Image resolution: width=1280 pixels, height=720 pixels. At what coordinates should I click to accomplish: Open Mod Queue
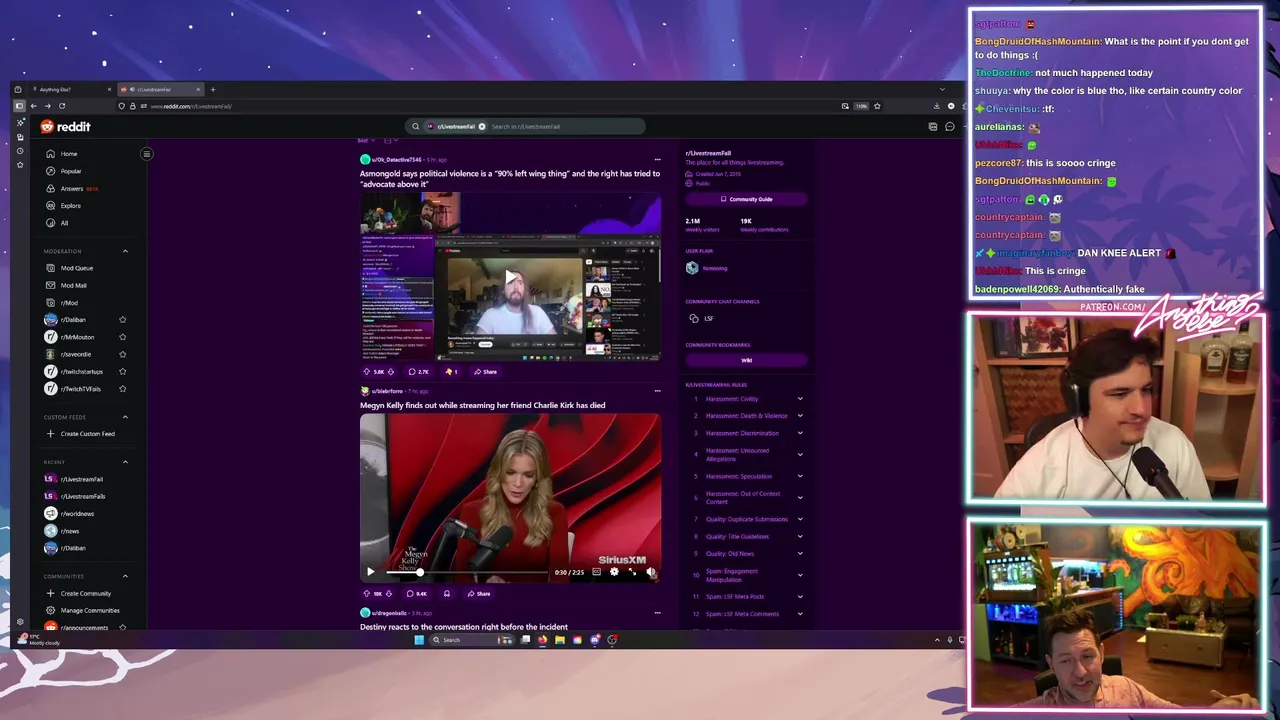77,268
